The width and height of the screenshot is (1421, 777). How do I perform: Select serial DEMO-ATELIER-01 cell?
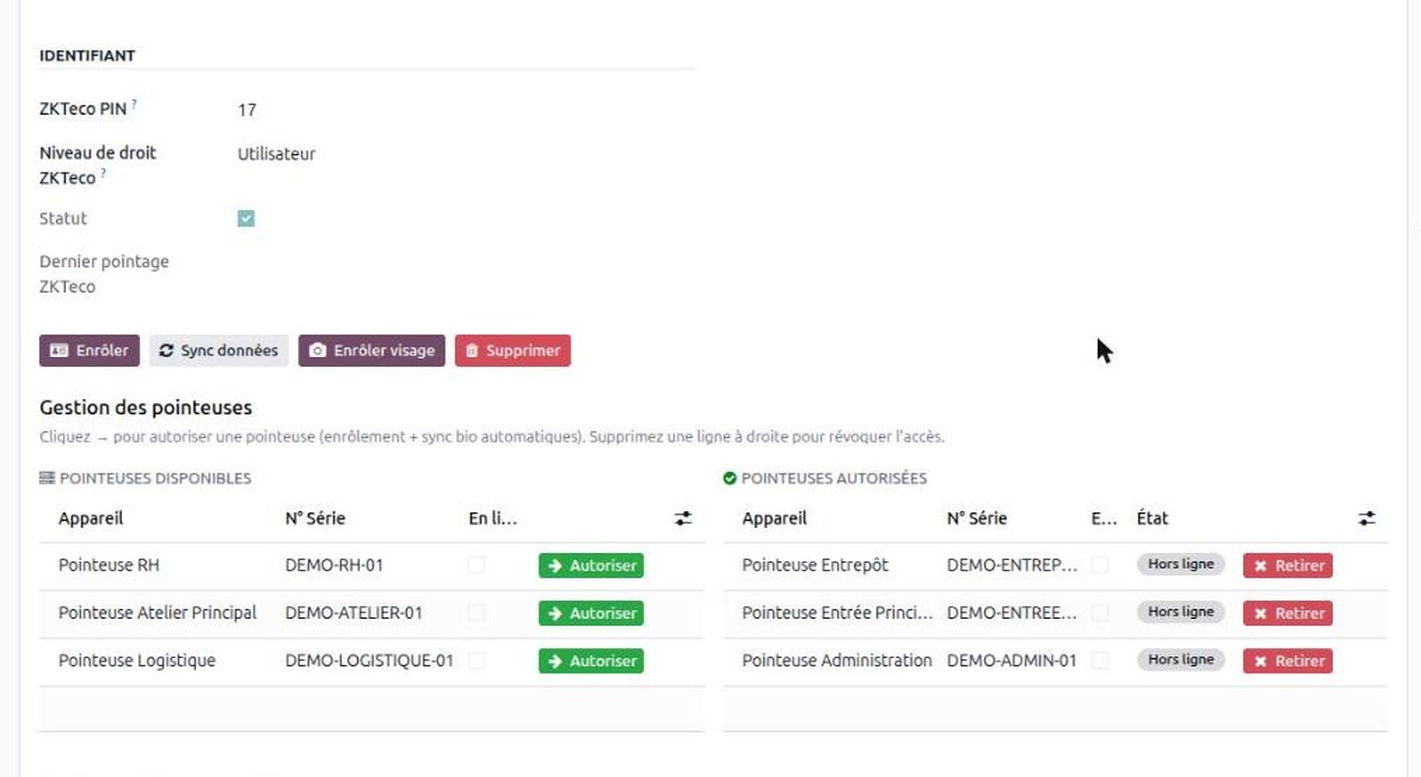(352, 613)
